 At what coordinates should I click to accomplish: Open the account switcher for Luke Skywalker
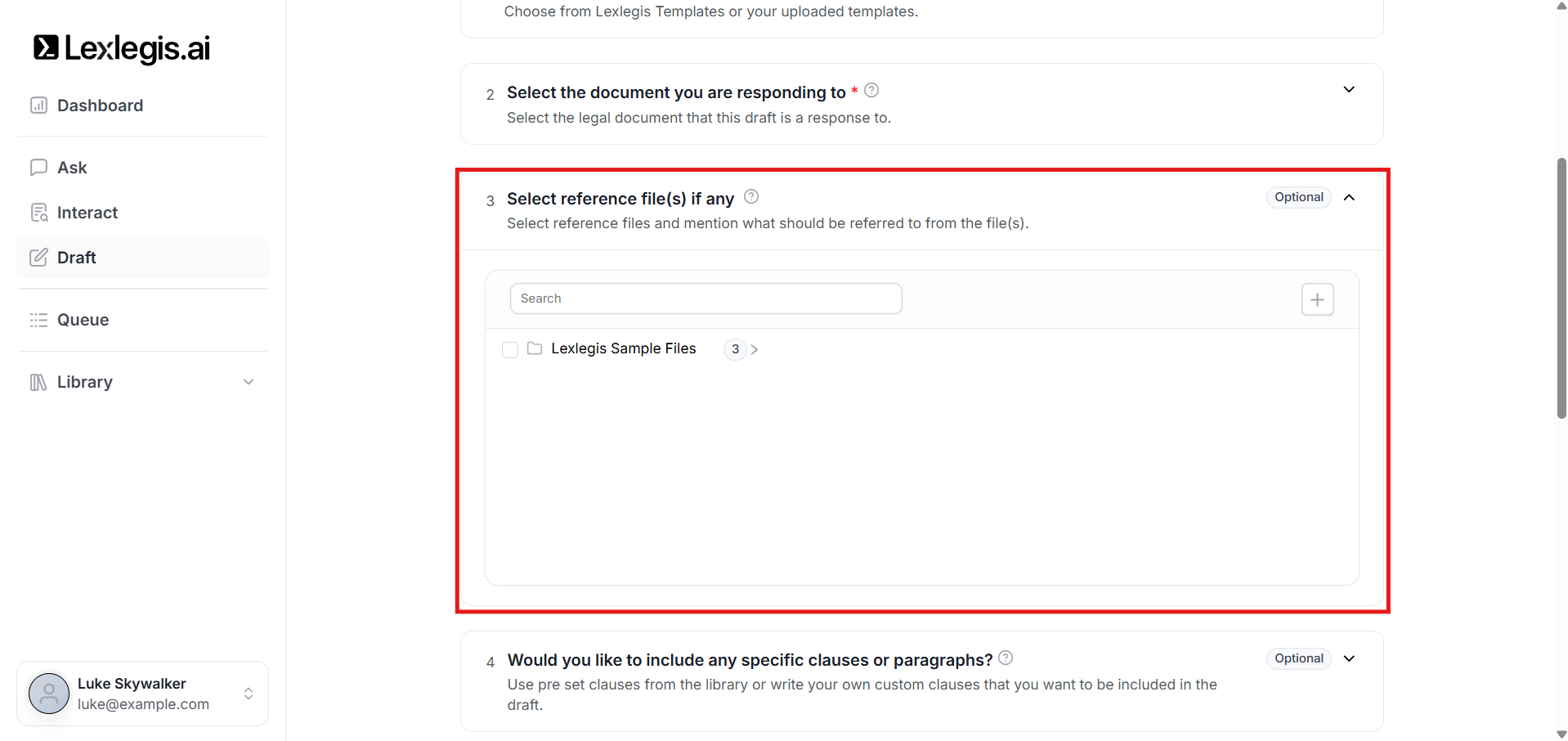[249, 694]
